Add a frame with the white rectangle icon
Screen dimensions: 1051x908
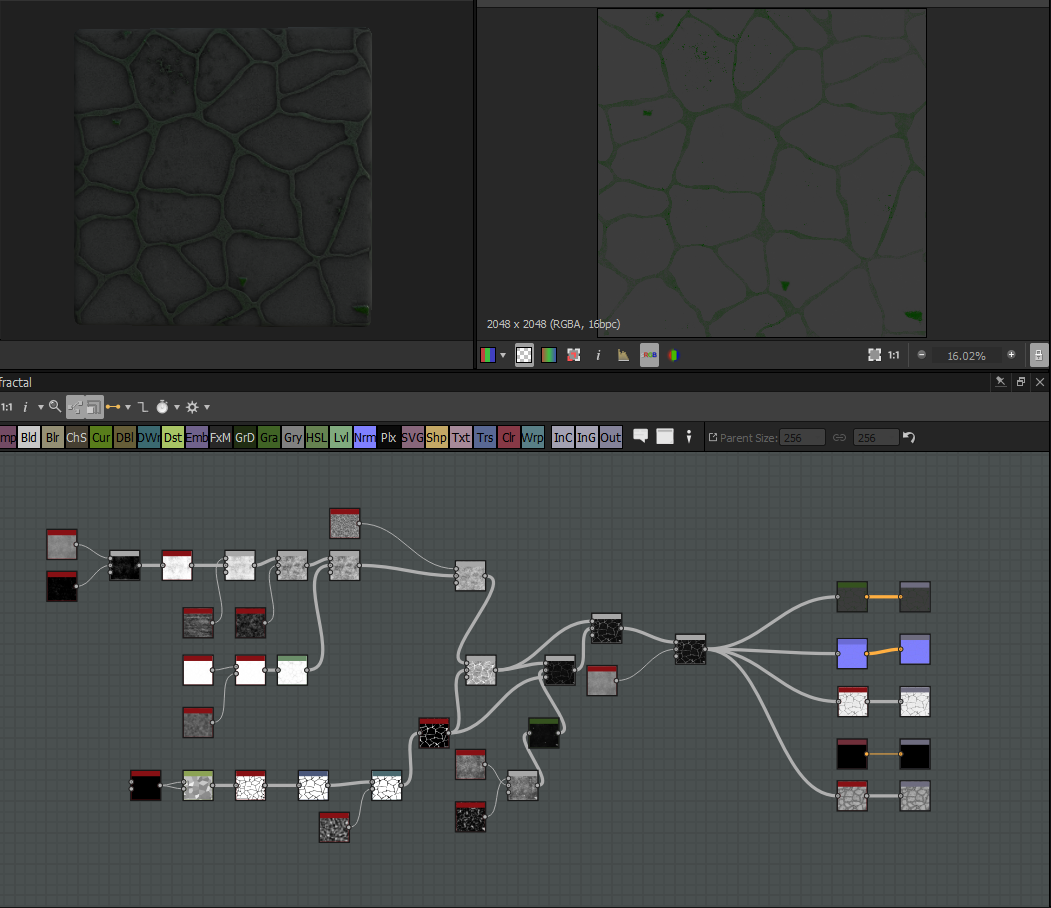tap(665, 437)
